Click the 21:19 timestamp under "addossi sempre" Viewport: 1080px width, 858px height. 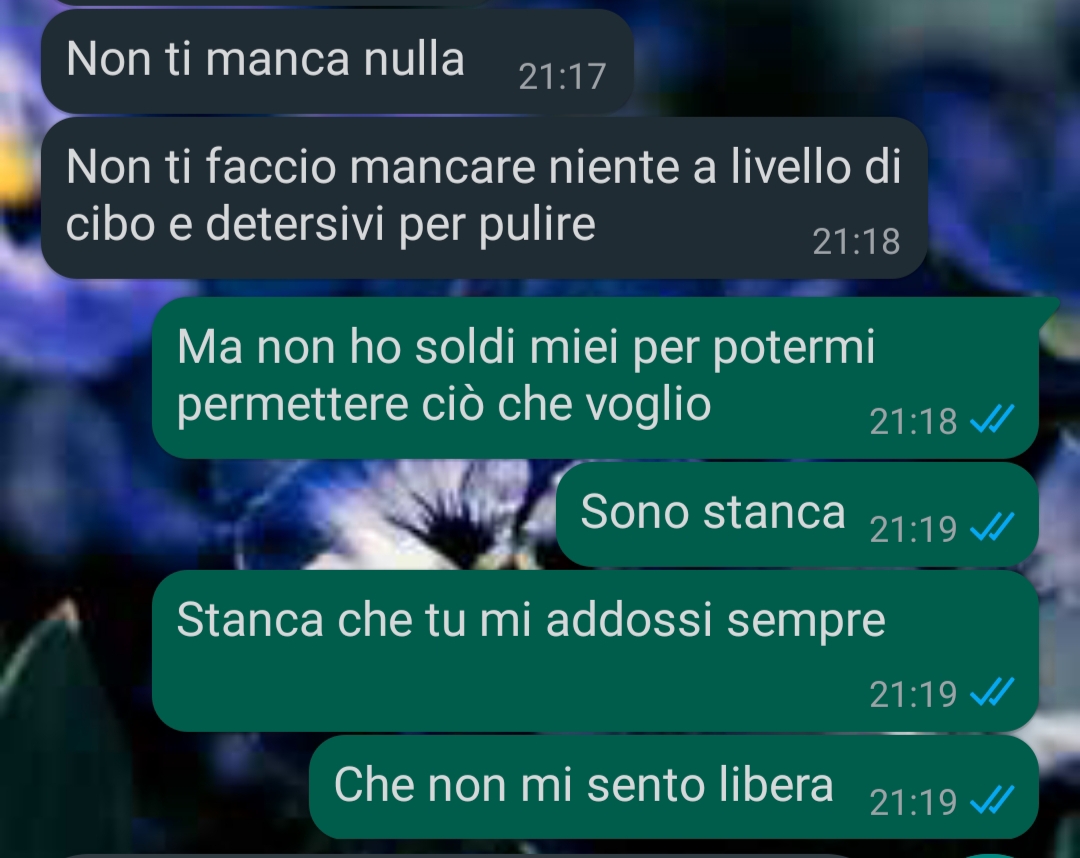(913, 694)
